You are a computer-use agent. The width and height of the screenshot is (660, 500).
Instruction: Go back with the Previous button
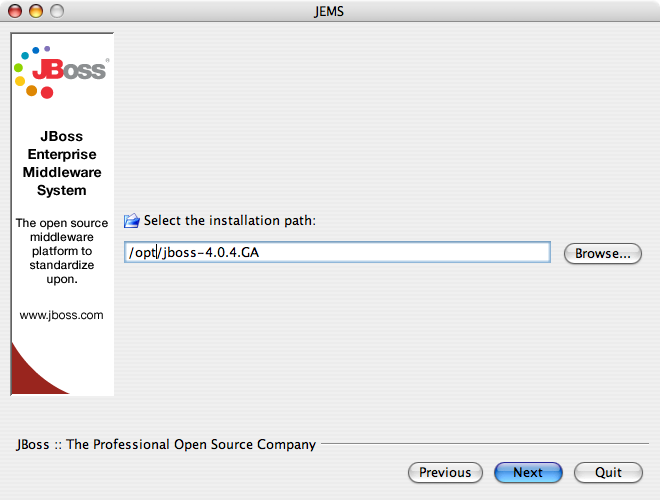click(445, 472)
